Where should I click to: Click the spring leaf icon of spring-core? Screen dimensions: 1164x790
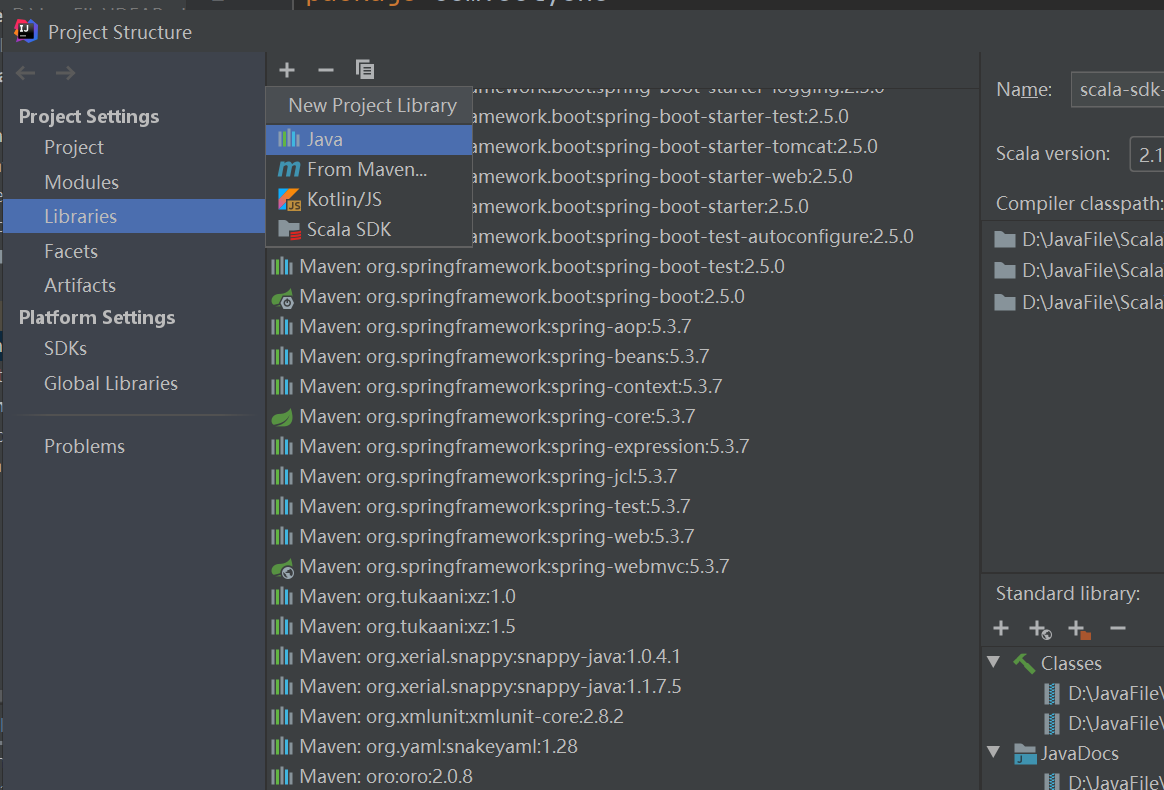pos(282,417)
